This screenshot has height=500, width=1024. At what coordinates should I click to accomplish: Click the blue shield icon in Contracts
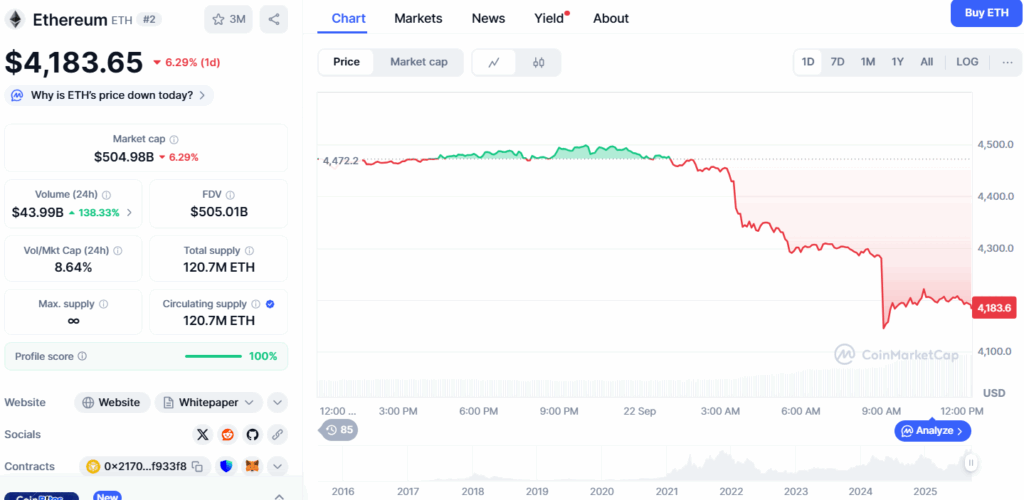pos(227,466)
